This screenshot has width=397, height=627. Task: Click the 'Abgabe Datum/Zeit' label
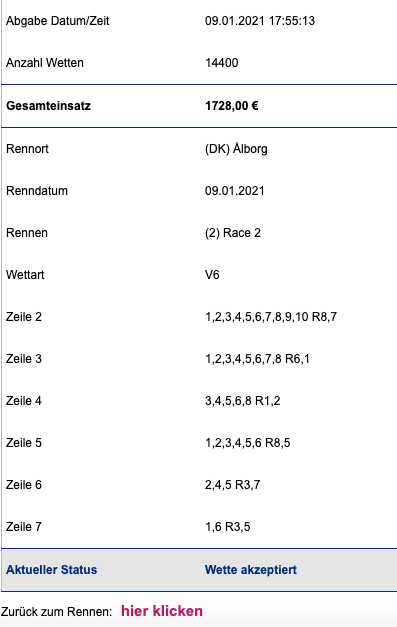(x=58, y=21)
